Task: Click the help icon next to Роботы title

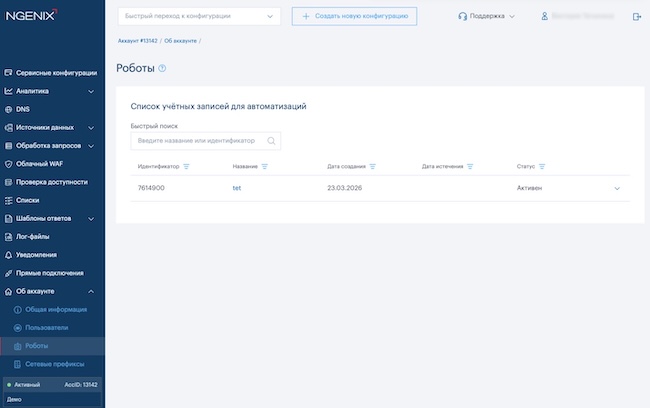Action: [x=162, y=68]
